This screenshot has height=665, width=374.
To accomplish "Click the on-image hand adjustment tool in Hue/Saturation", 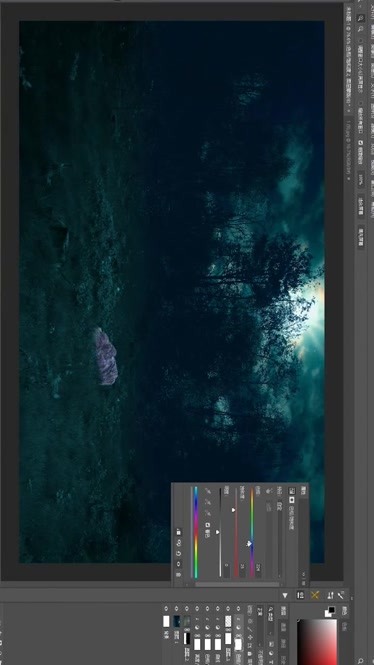I will point(268,491).
